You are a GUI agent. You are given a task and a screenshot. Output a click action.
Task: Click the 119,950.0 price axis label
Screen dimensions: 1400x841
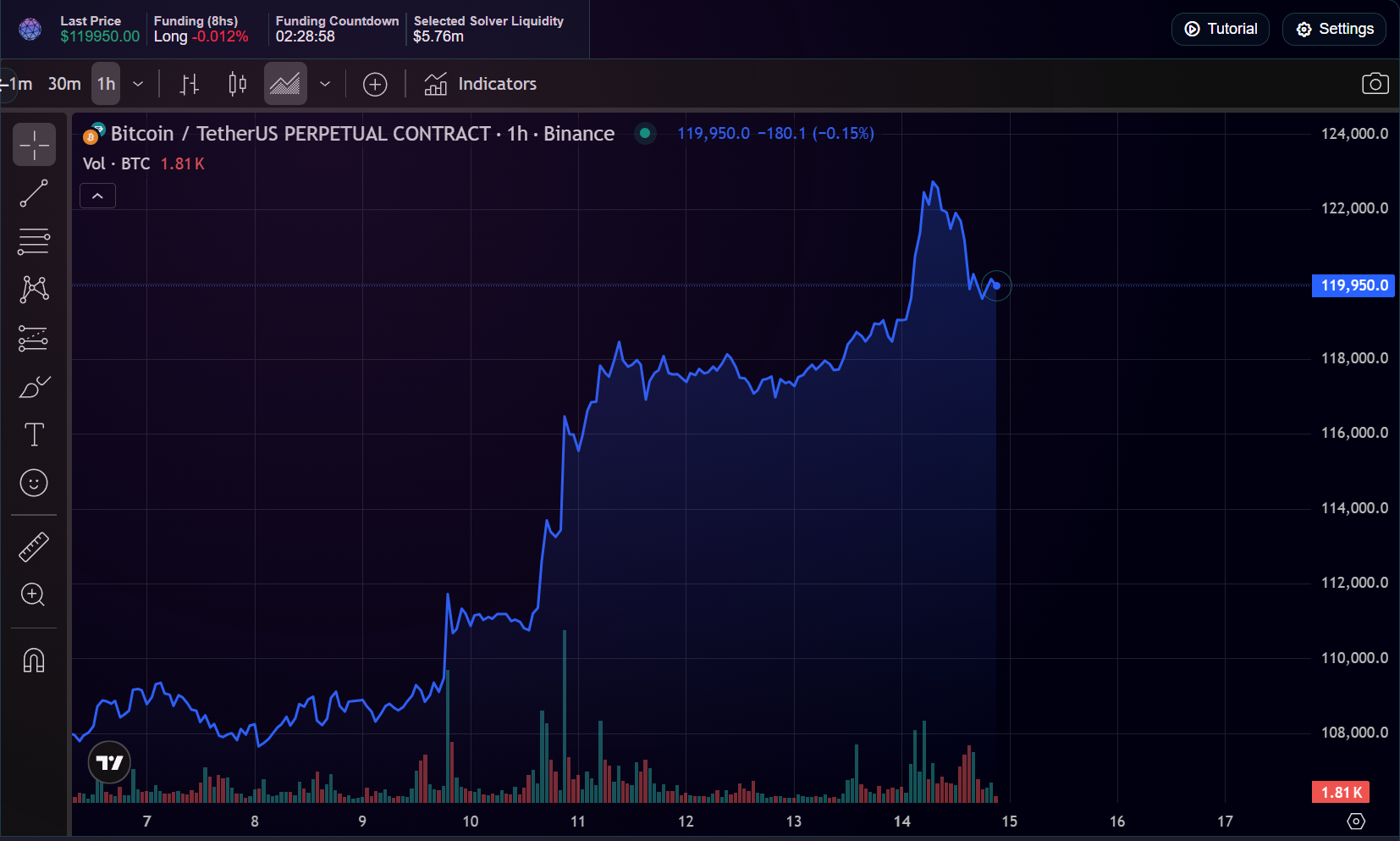[x=1353, y=285]
